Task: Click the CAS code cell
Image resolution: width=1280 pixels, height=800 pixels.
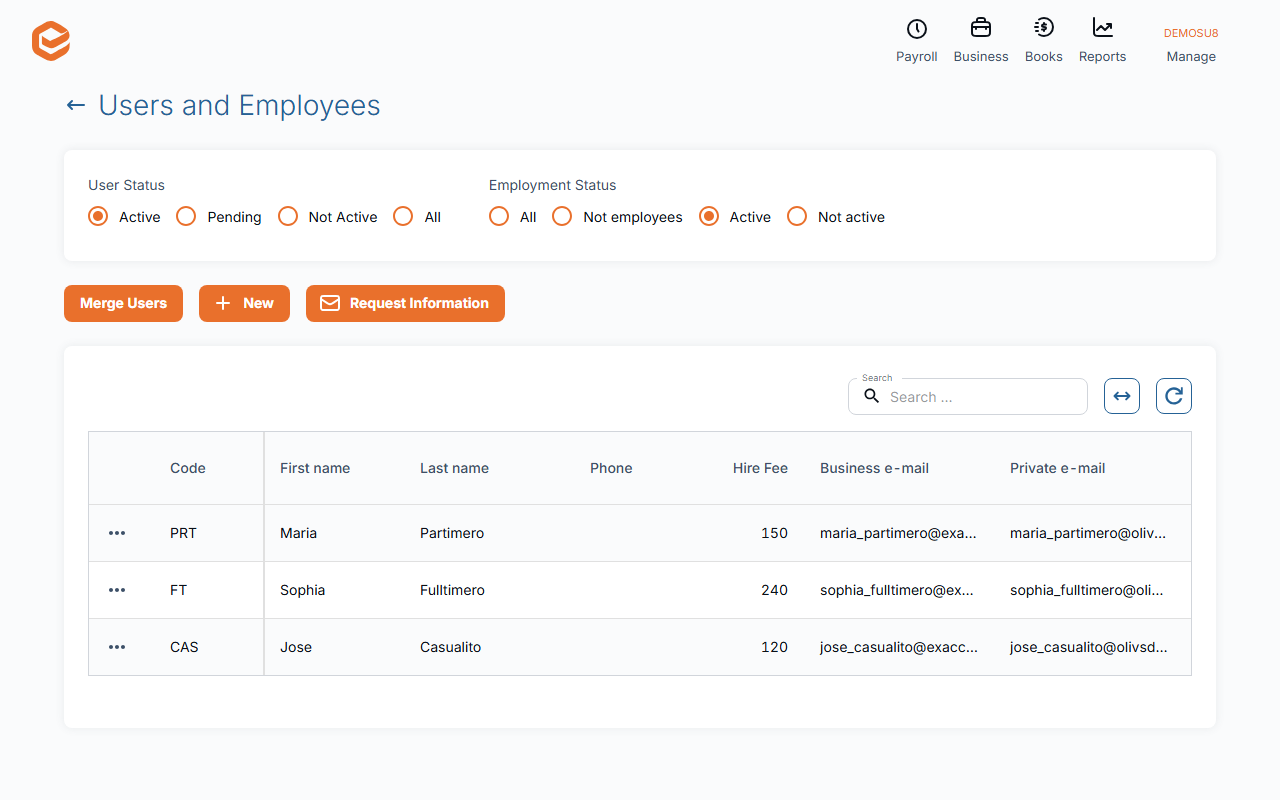Action: pyautogui.click(x=184, y=647)
